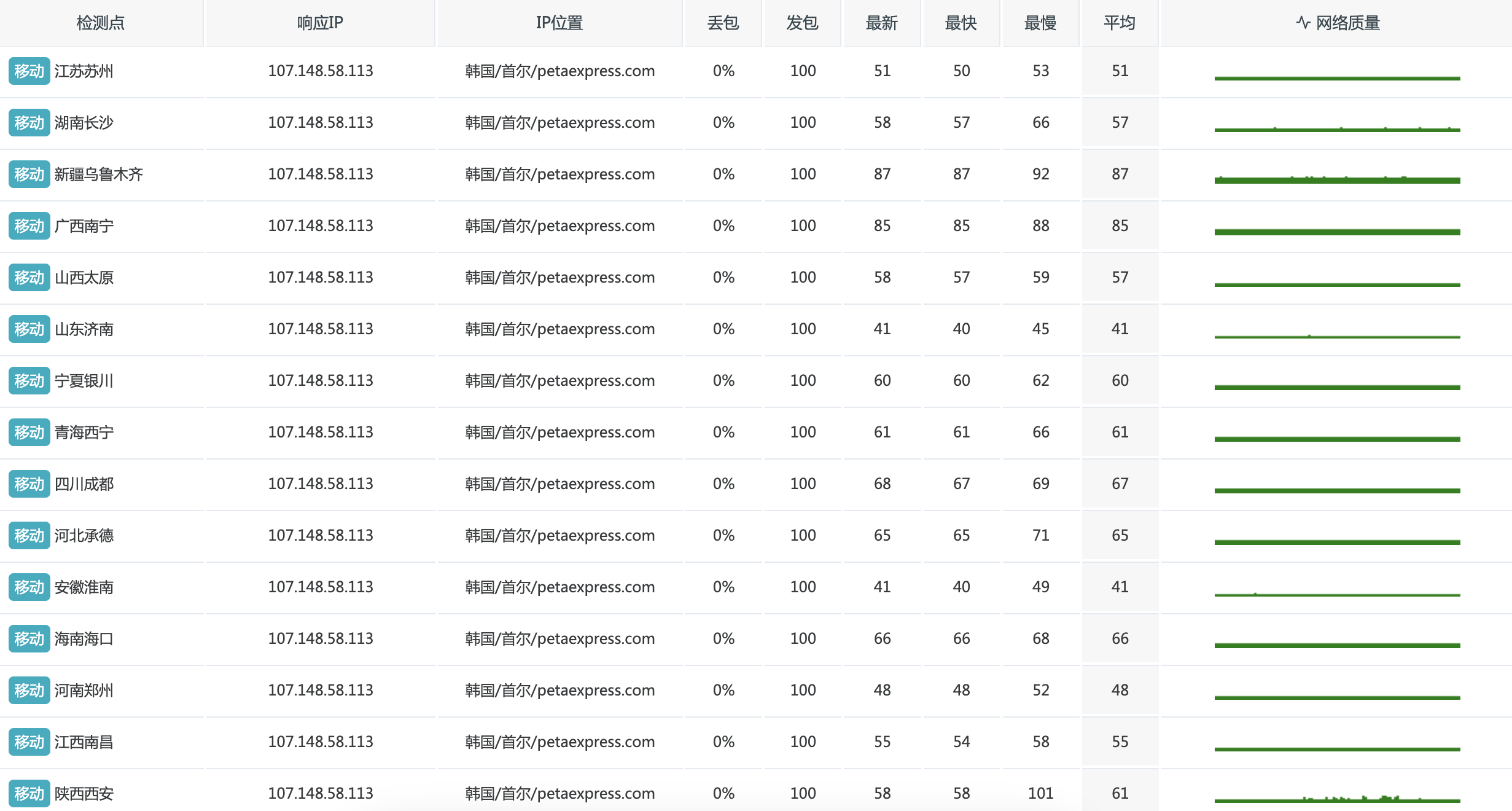Viewport: 1512px width, 811px height.
Task: Click the IP位置 column header
Action: [x=559, y=23]
